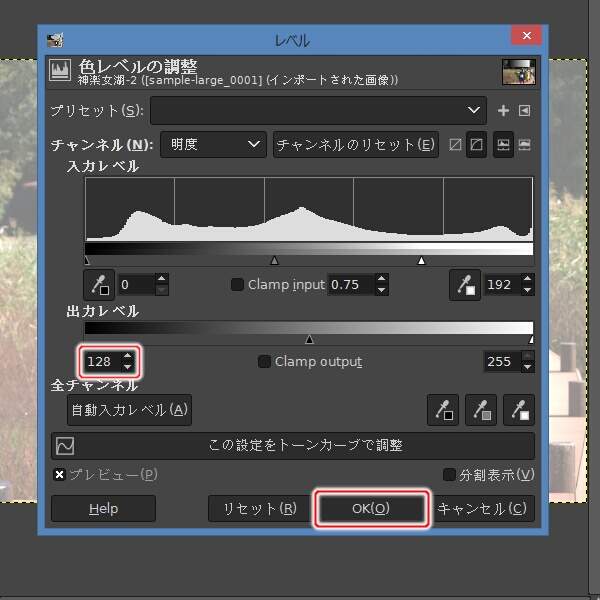The width and height of the screenshot is (600, 600).
Task: Click the levels histogram icon in header
Action: point(60,70)
